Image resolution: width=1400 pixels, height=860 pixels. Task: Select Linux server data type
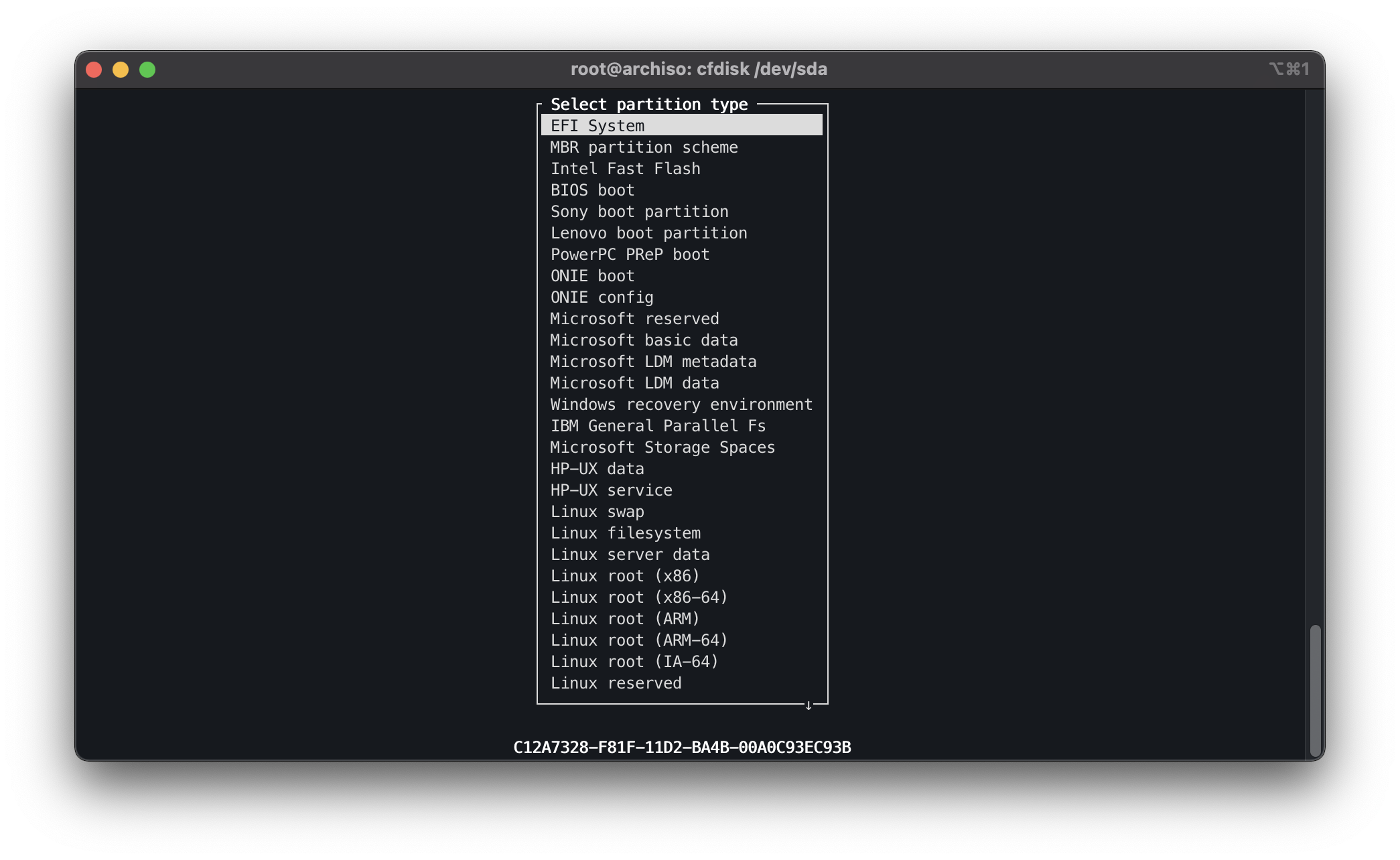point(681,554)
